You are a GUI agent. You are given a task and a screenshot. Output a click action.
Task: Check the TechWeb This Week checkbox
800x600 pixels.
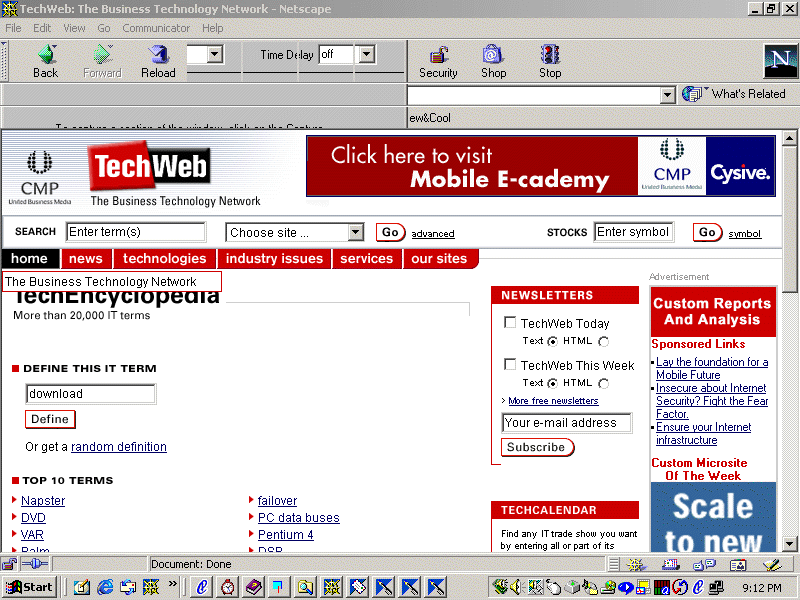click(x=510, y=364)
